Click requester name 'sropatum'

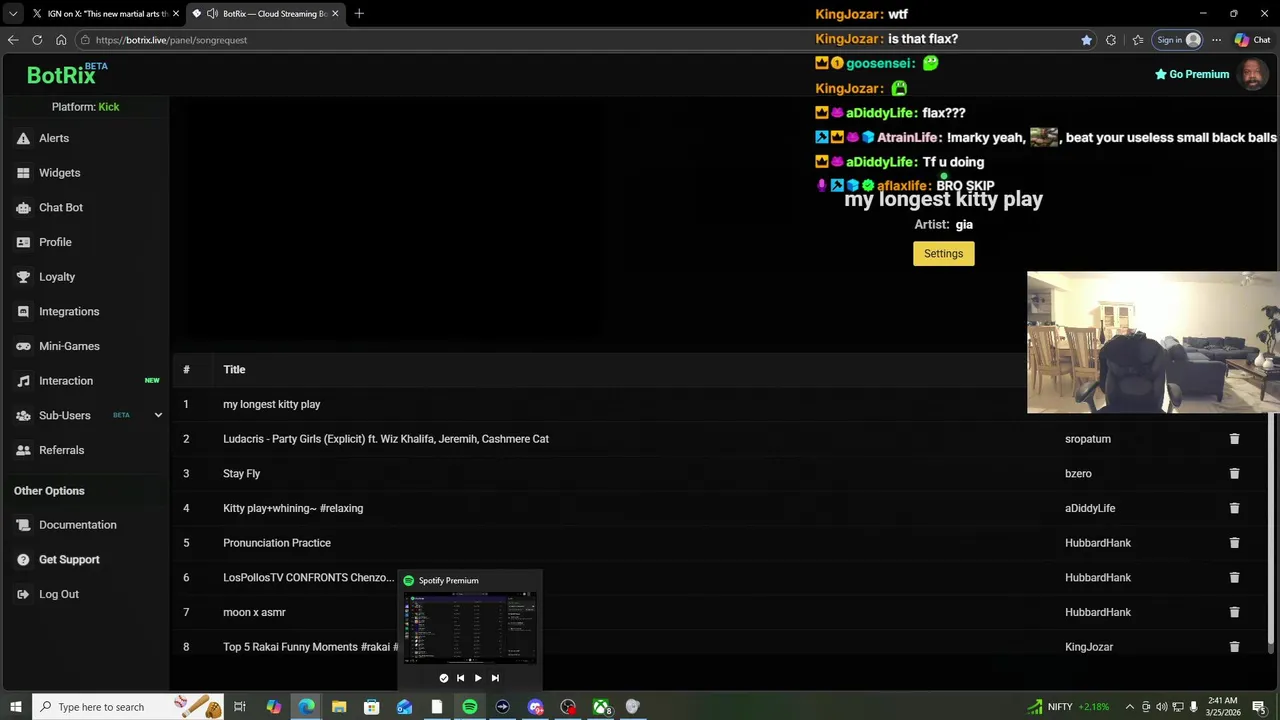[1087, 439]
